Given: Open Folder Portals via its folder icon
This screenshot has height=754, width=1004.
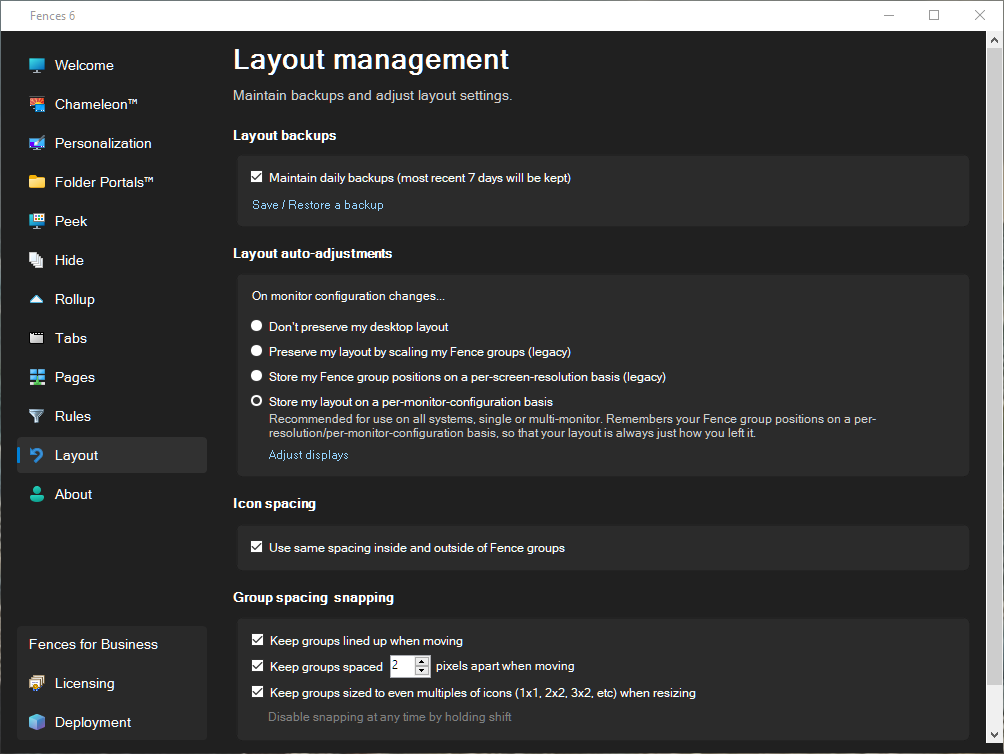Looking at the screenshot, I should click(x=37, y=182).
